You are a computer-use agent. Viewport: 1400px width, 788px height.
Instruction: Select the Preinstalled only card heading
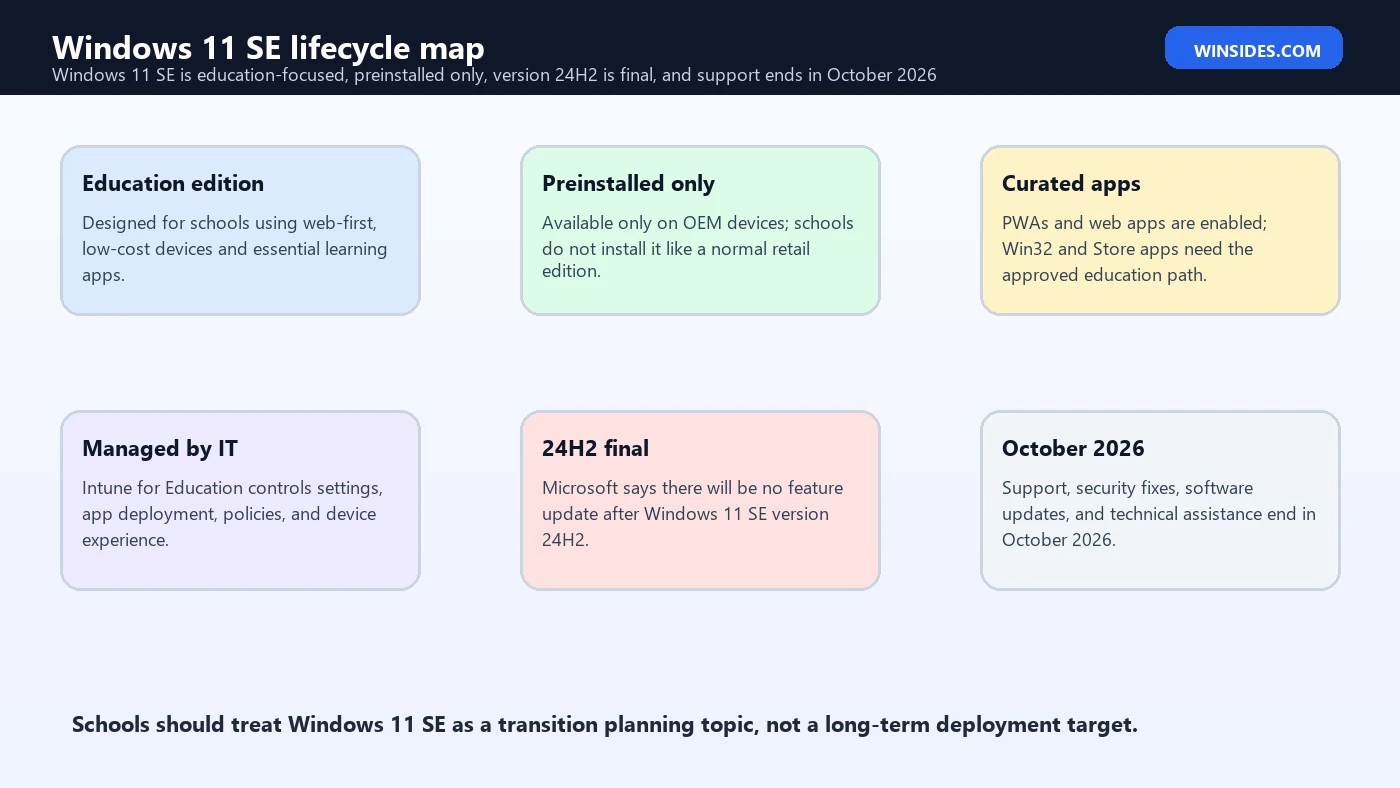628,183
